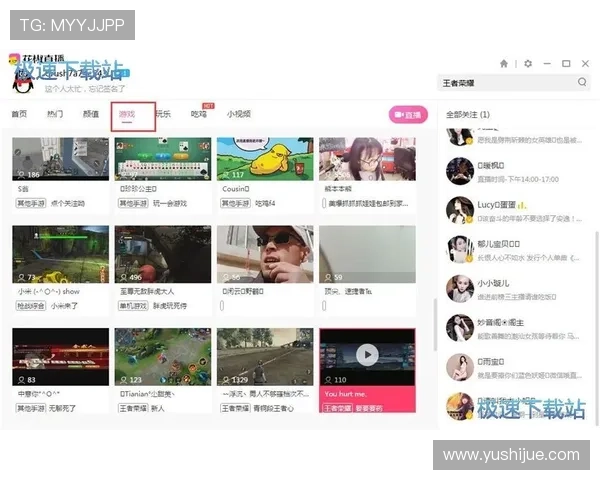
Task: Open Tianian stream with 123 viewers
Action: pyautogui.click(x=163, y=357)
